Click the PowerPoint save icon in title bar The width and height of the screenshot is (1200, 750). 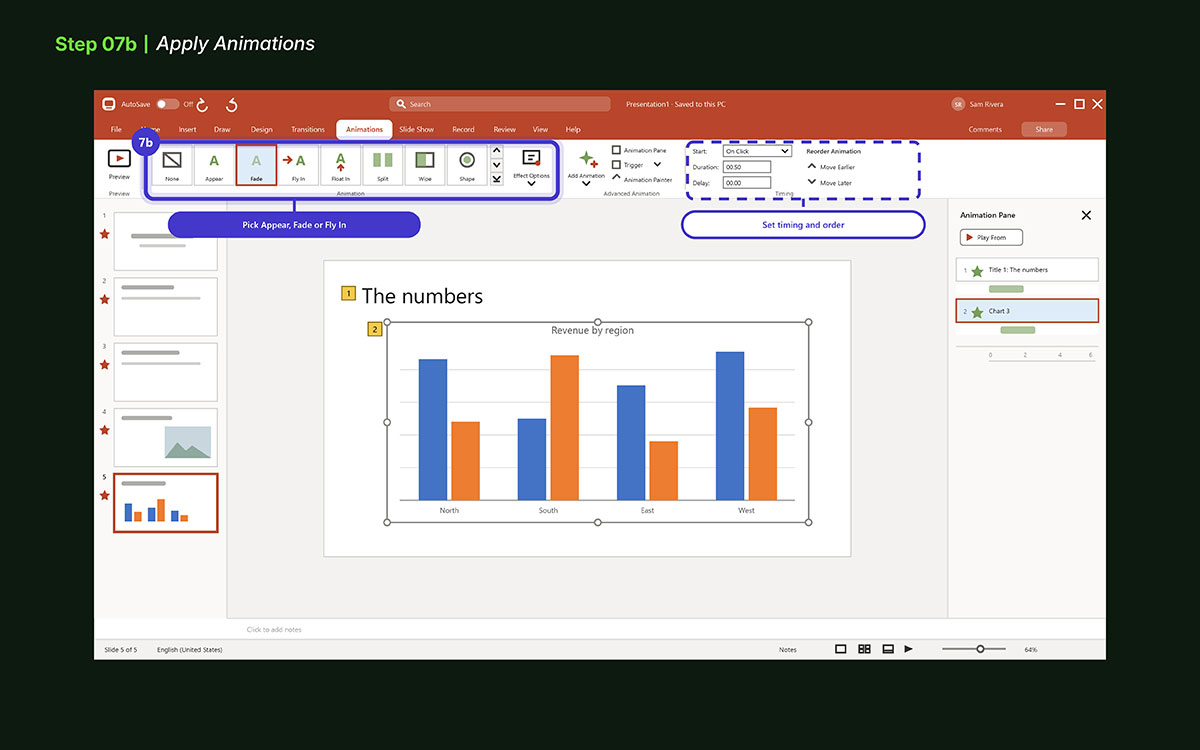coord(109,104)
